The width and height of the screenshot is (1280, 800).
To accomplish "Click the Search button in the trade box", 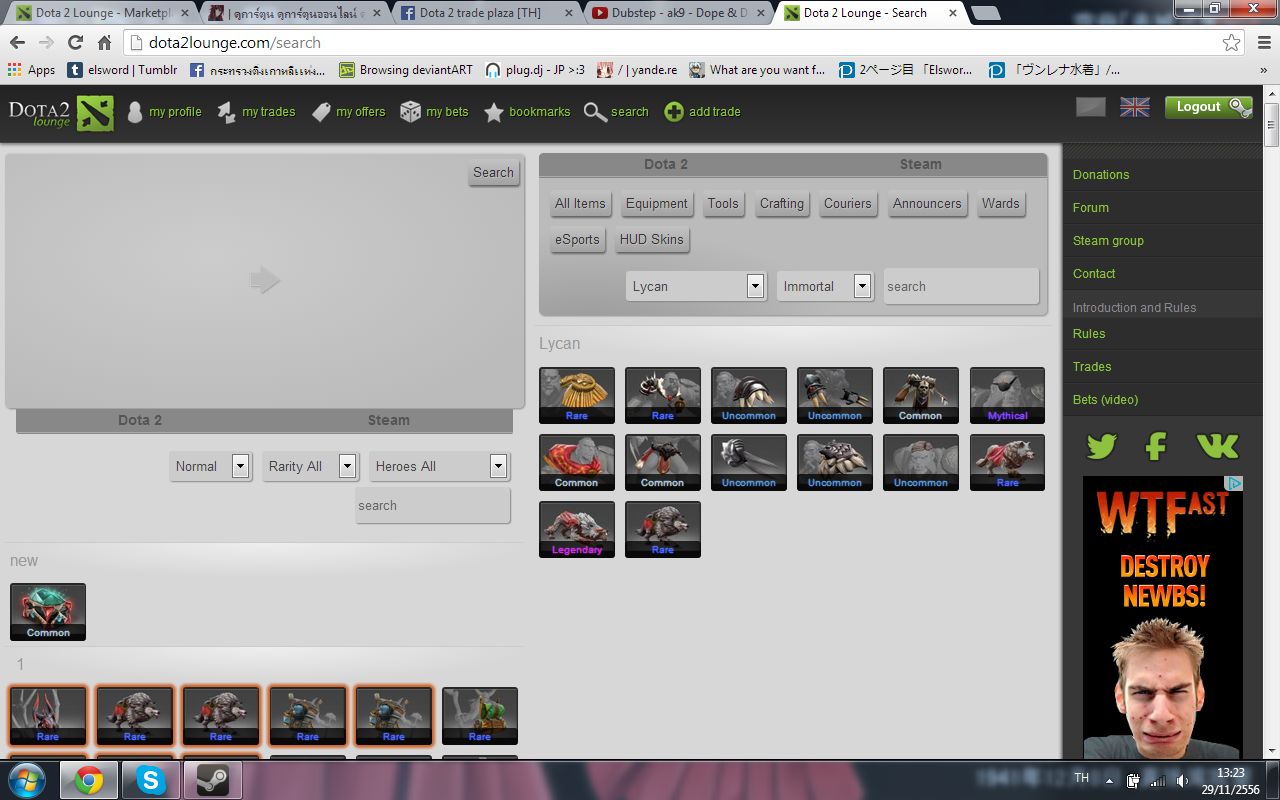I will click(x=493, y=173).
